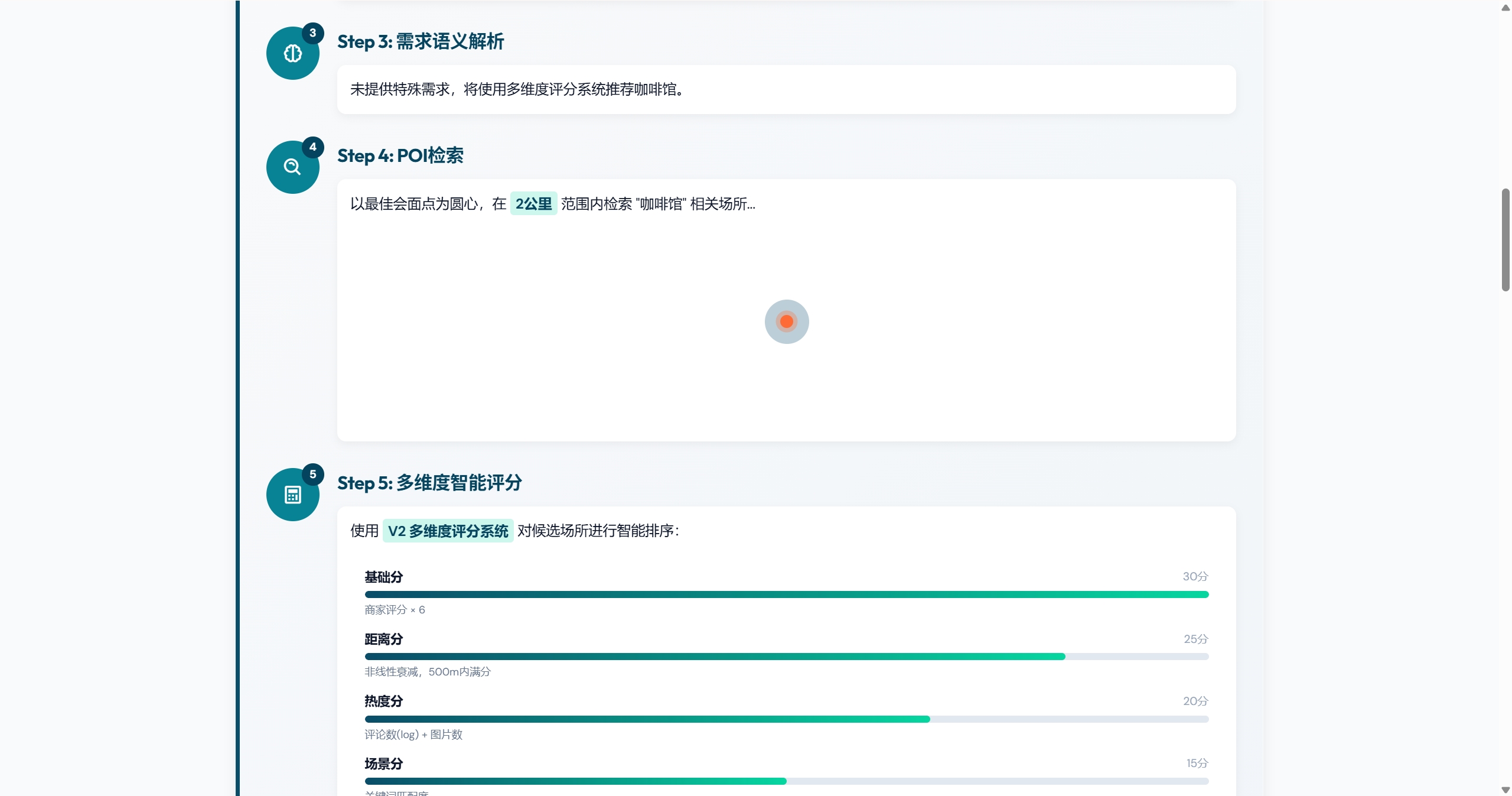Click the 距离分 progress bar

pyautogui.click(x=786, y=657)
